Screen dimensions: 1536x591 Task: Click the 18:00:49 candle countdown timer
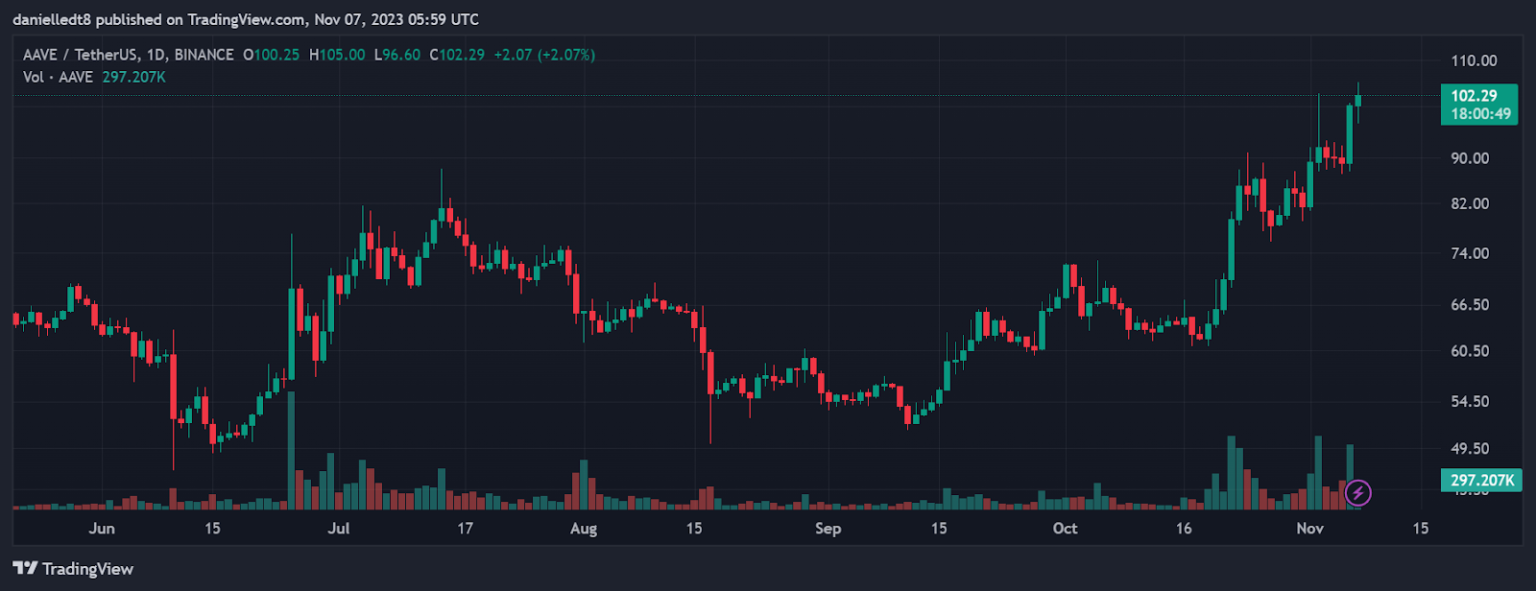(1472, 114)
